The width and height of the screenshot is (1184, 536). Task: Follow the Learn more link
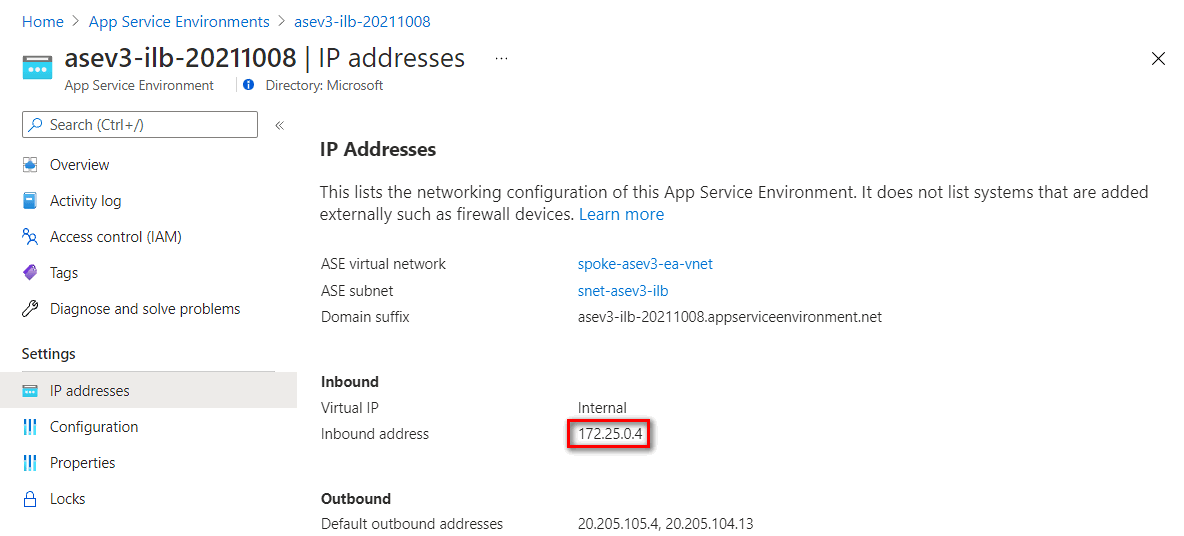tap(621, 214)
